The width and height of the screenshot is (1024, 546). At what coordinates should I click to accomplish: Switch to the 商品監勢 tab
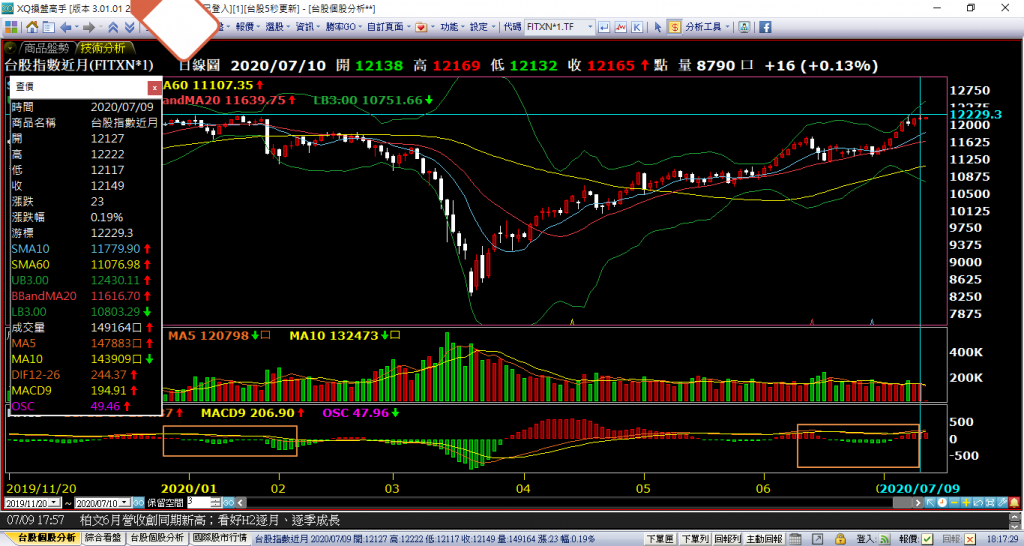click(x=47, y=47)
